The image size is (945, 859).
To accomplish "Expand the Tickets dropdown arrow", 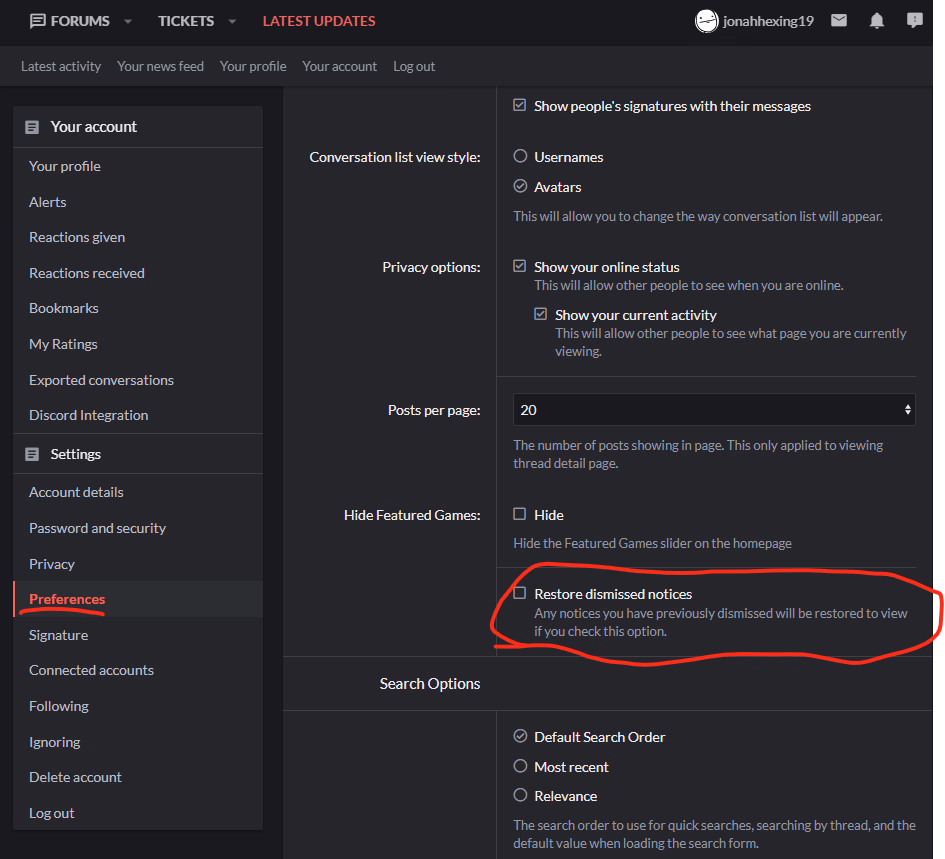I will [232, 21].
